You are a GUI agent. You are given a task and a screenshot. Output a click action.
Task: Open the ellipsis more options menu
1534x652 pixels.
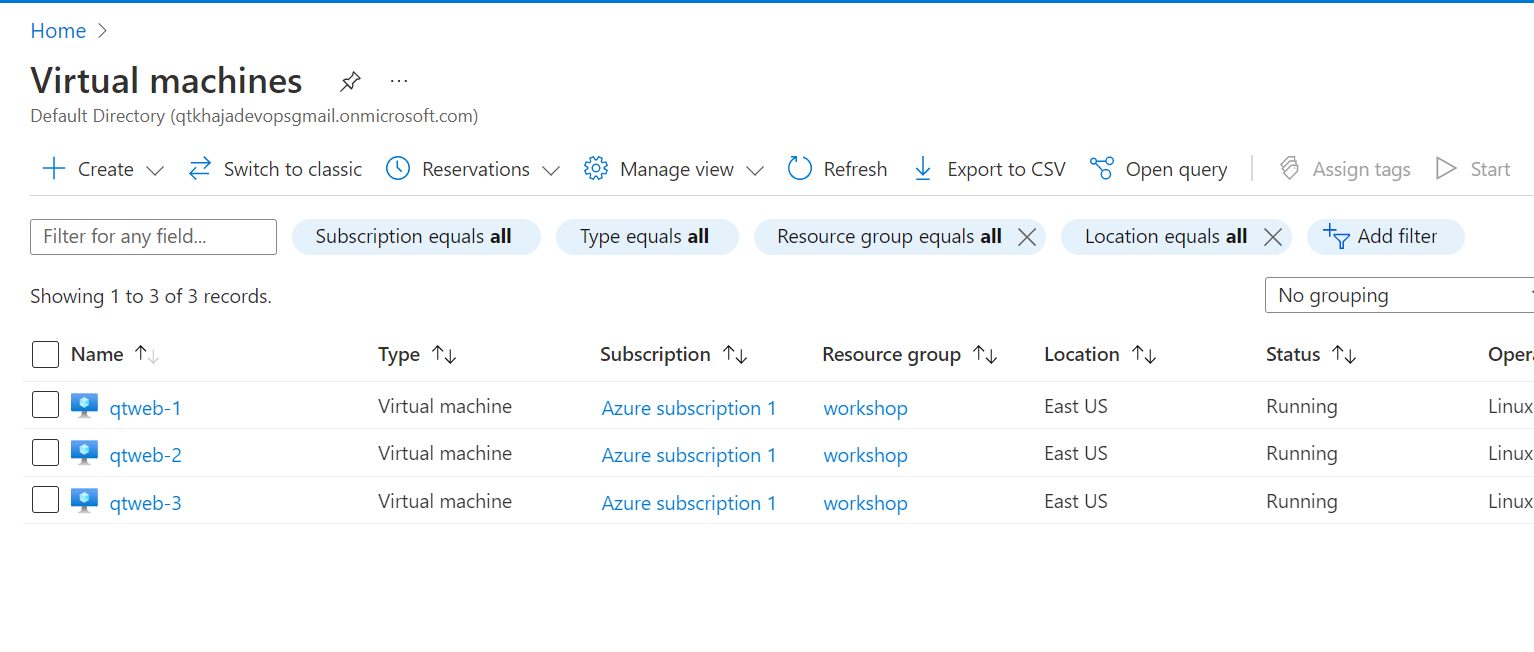point(399,81)
